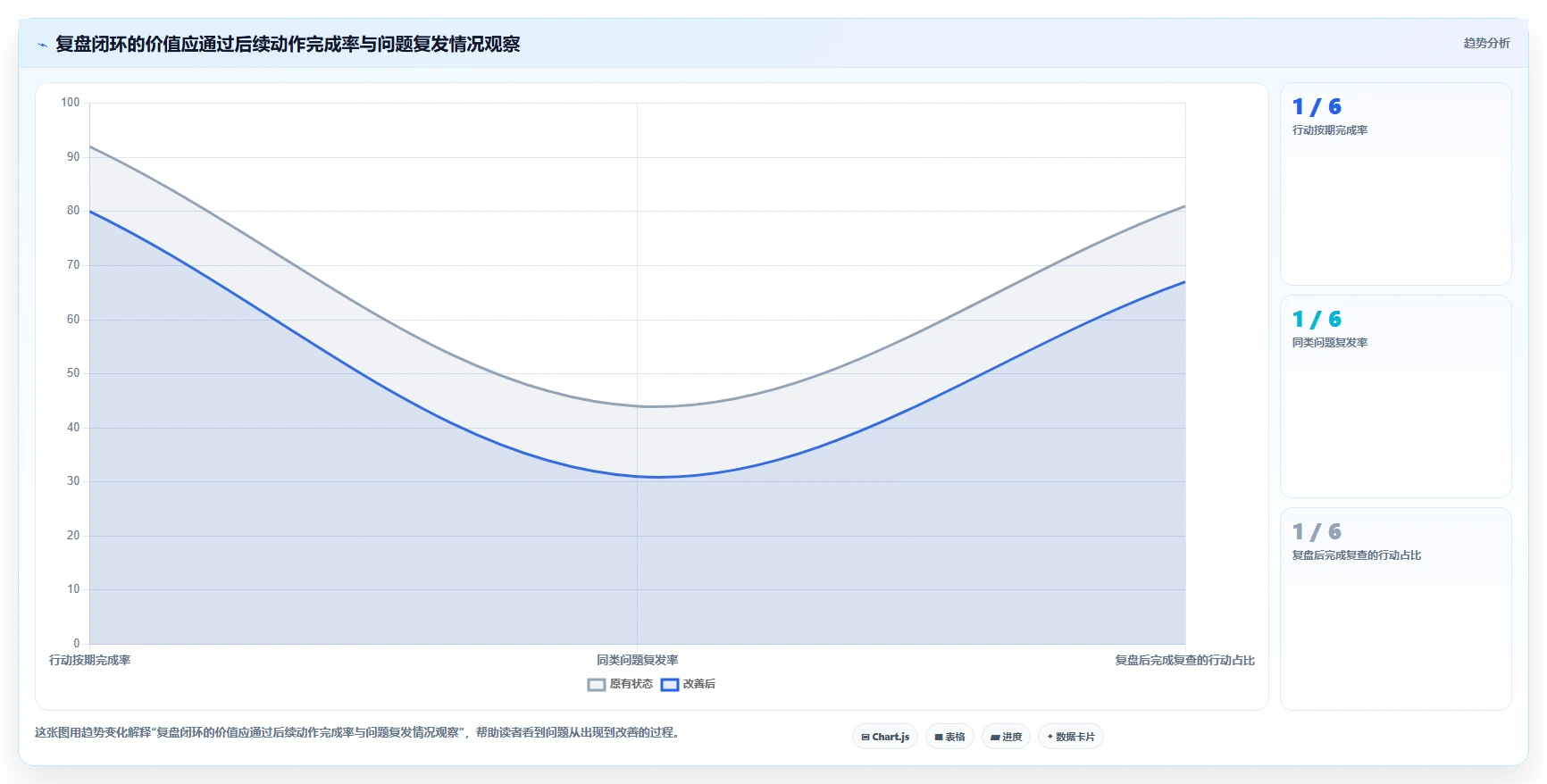
Task: Click the 原有状态 legend label
Action: [631, 684]
